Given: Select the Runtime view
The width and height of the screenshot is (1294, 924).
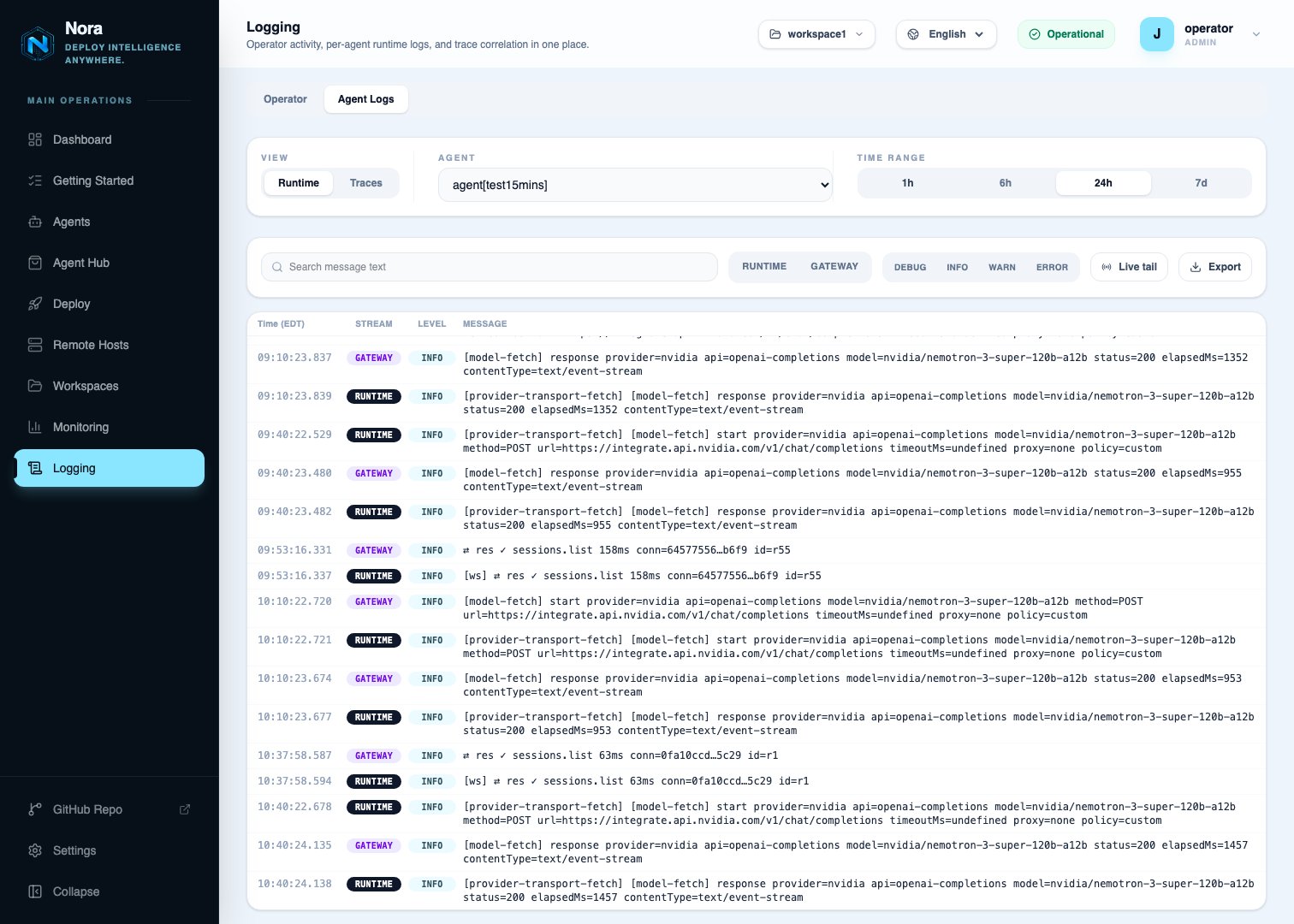Looking at the screenshot, I should pyautogui.click(x=299, y=183).
